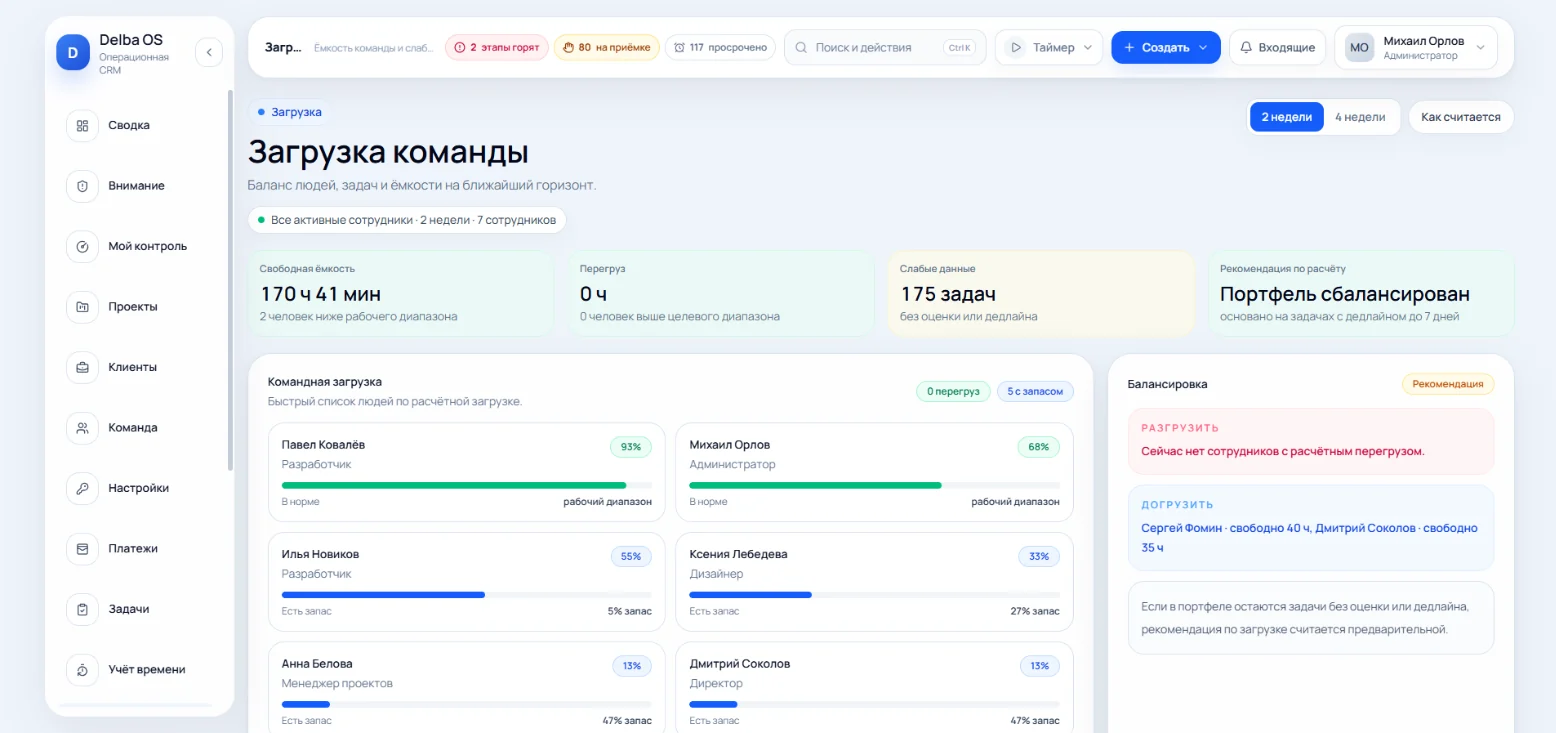Screen dimensions: 1556x733
Task: Open the Платежи envelope icon
Action: pos(82,549)
